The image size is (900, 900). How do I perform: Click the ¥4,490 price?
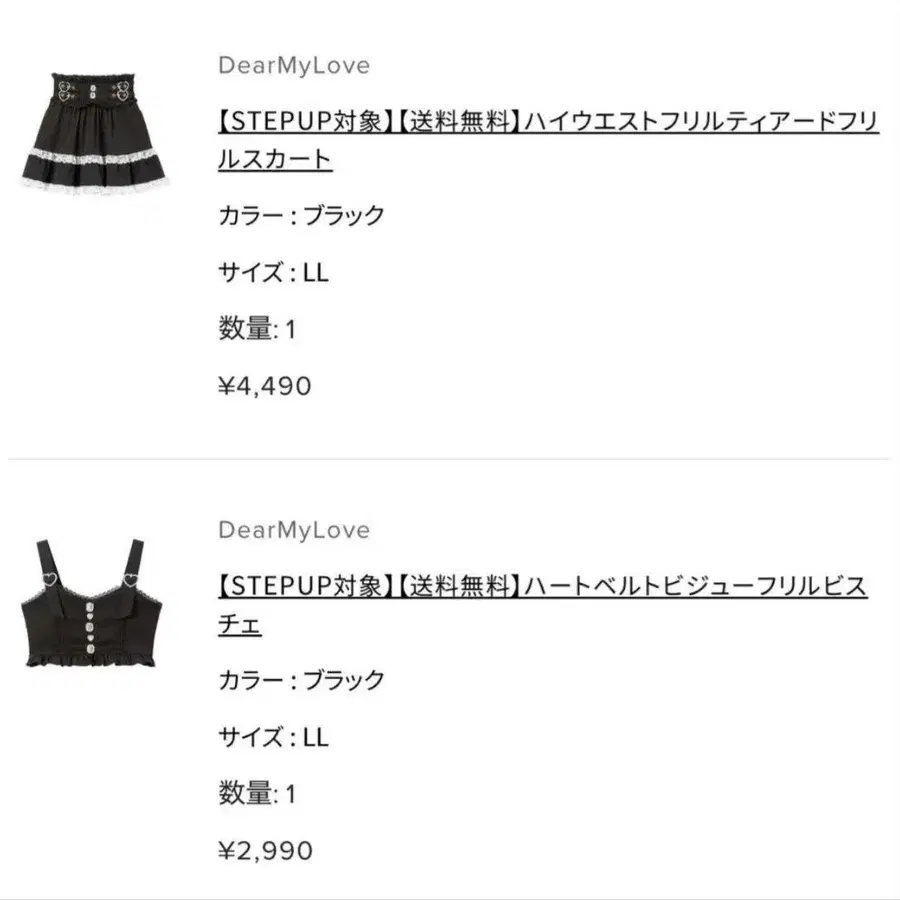(x=265, y=386)
